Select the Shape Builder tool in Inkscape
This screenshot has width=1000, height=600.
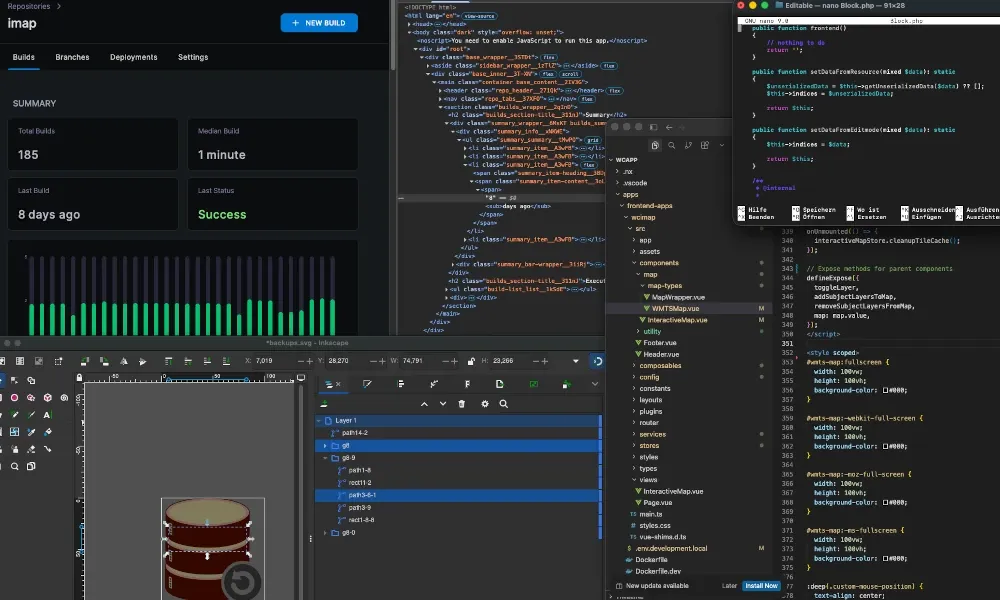(31, 381)
